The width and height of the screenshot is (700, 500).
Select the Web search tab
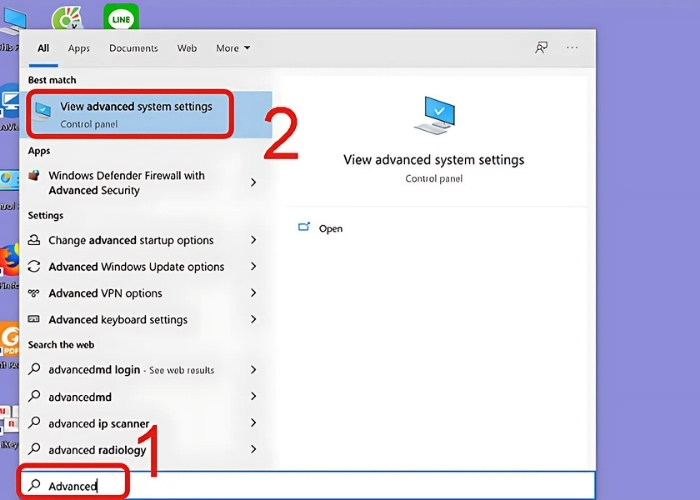(x=187, y=48)
